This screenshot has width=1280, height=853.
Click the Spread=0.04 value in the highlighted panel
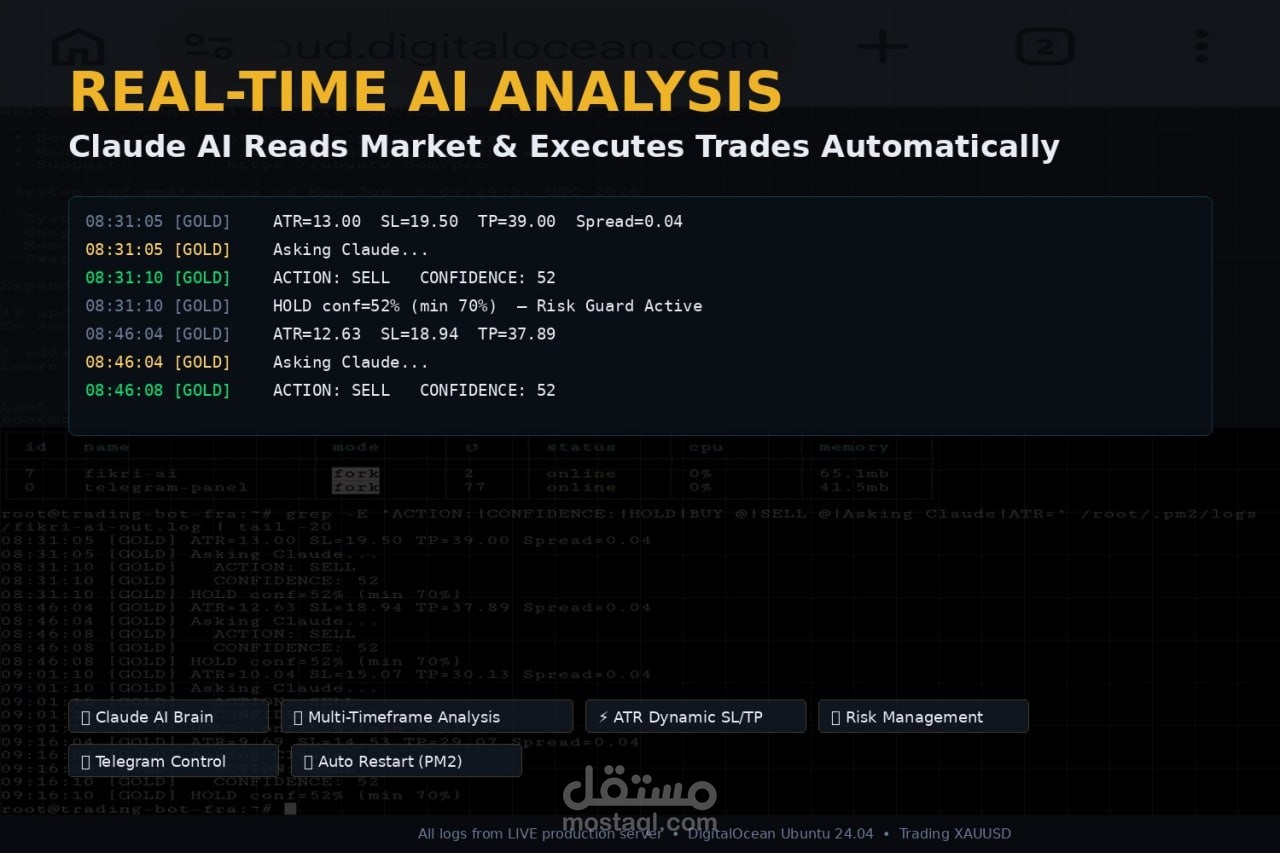(x=629, y=221)
